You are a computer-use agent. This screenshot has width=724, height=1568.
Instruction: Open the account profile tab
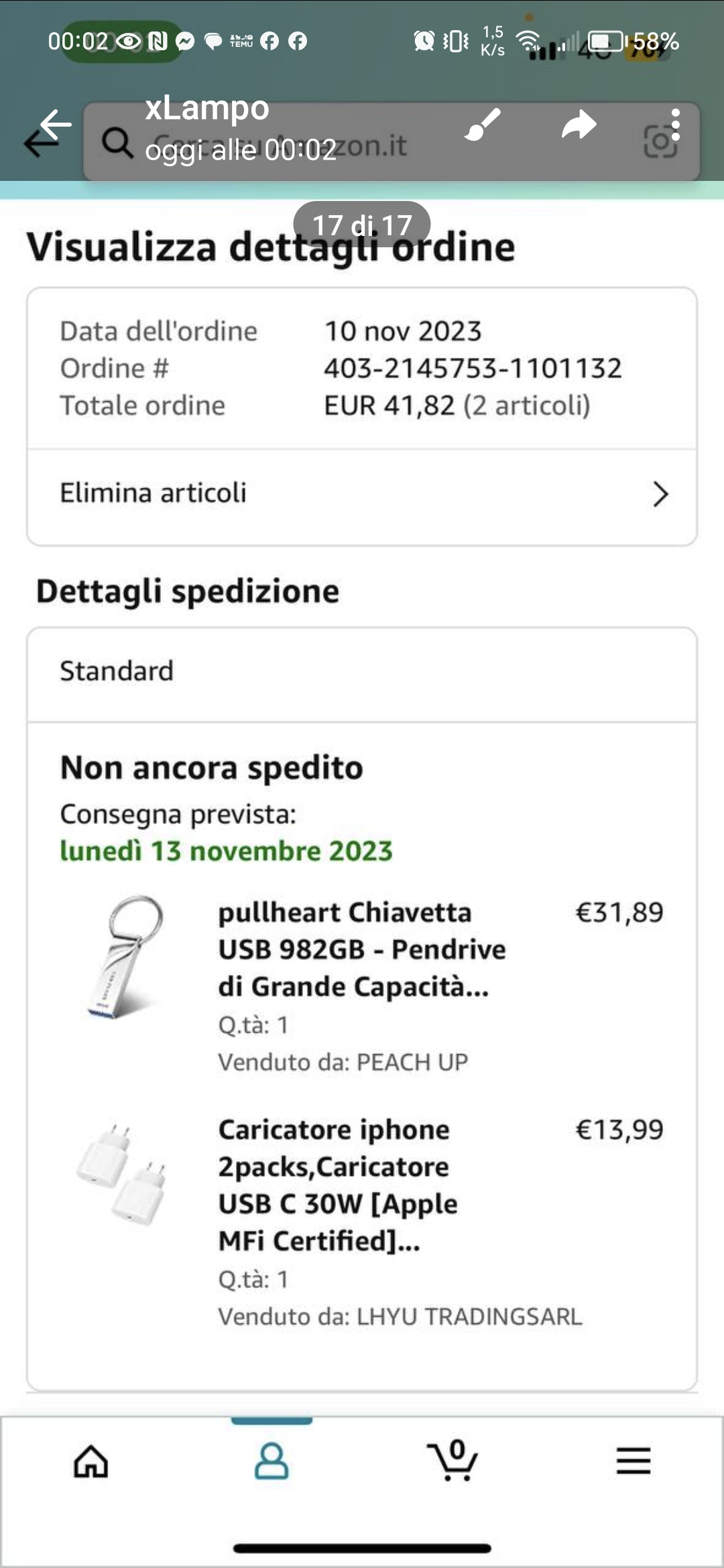tap(271, 1461)
